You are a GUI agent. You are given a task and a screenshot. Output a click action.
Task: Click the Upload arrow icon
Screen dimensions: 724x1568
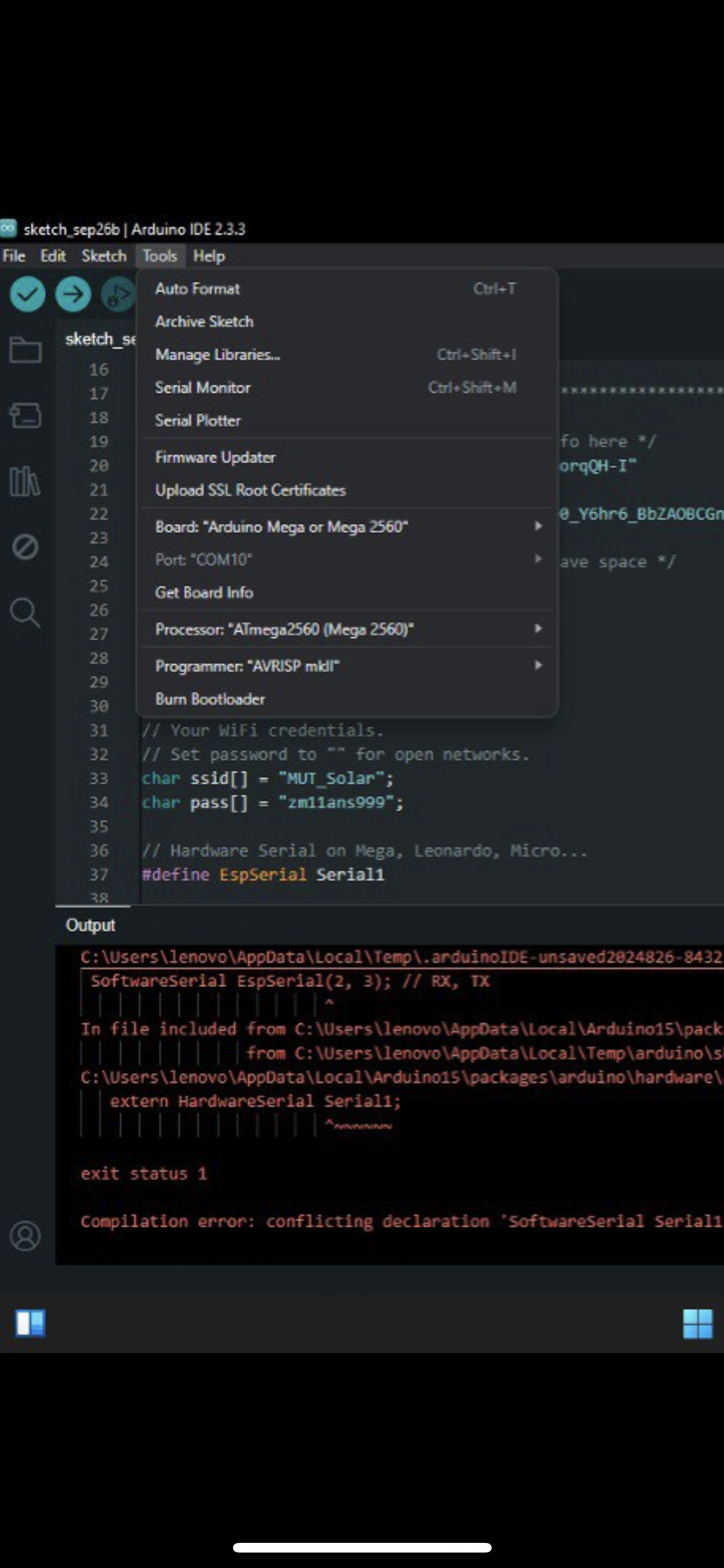[x=73, y=294]
